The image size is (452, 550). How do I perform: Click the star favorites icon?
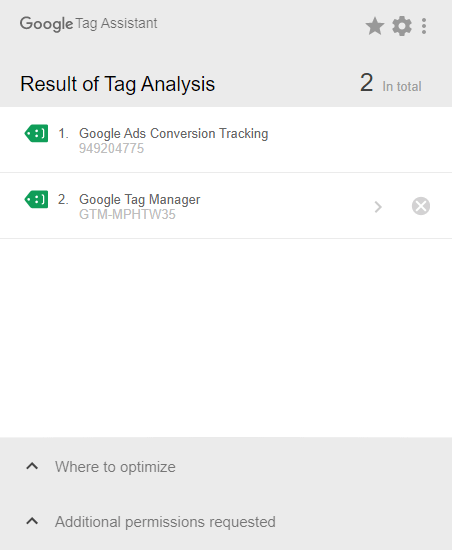tap(375, 26)
